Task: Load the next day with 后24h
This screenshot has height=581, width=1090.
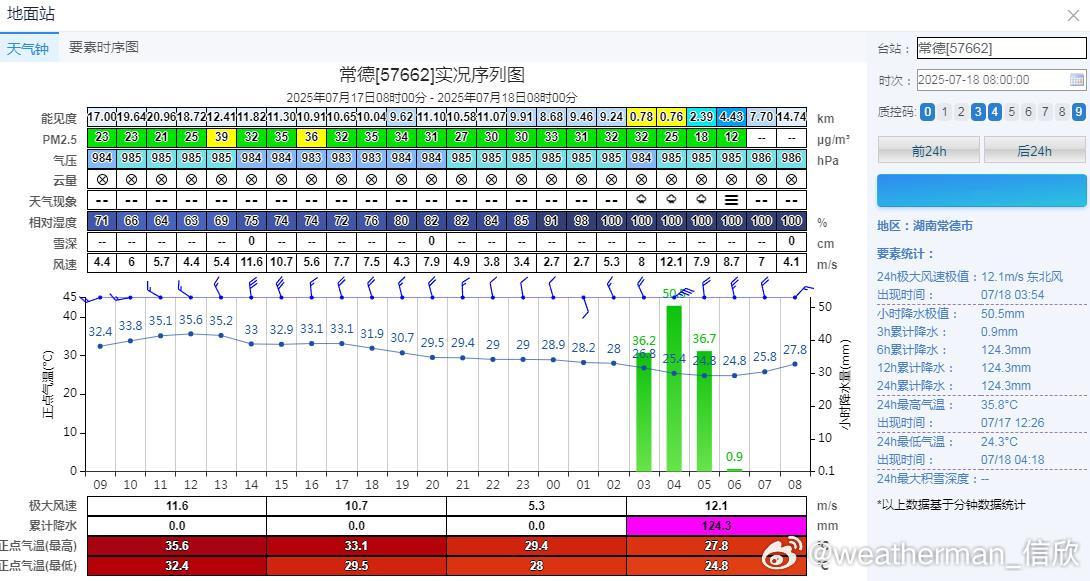Action: [x=1034, y=151]
